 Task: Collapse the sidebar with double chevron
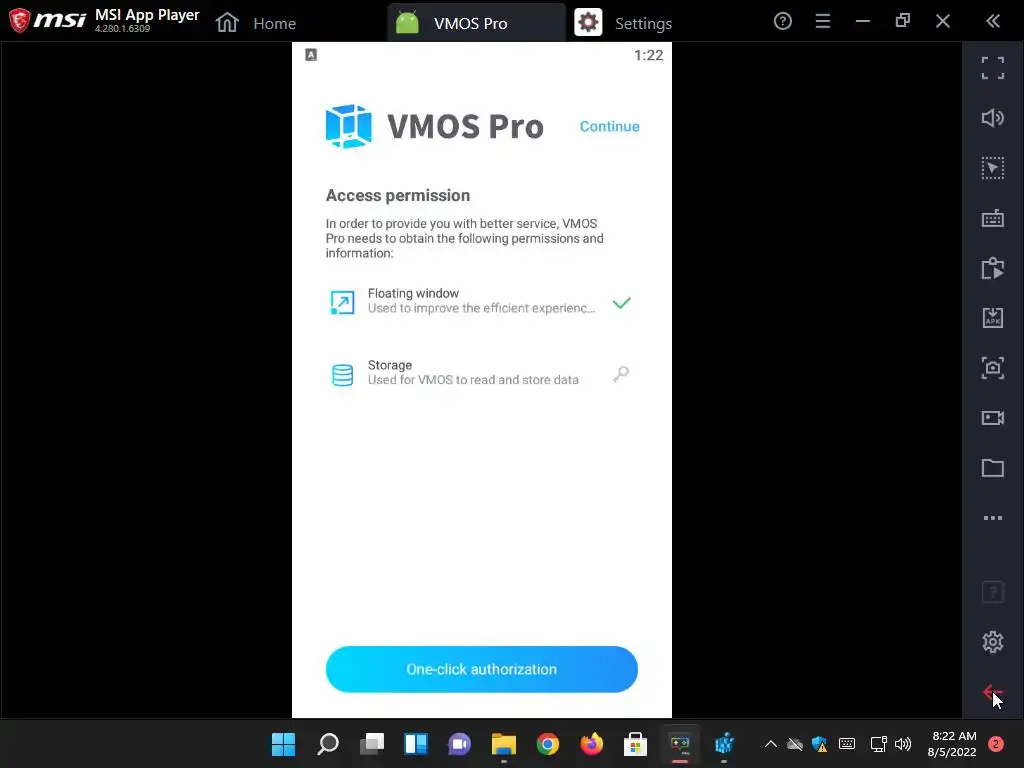click(993, 22)
